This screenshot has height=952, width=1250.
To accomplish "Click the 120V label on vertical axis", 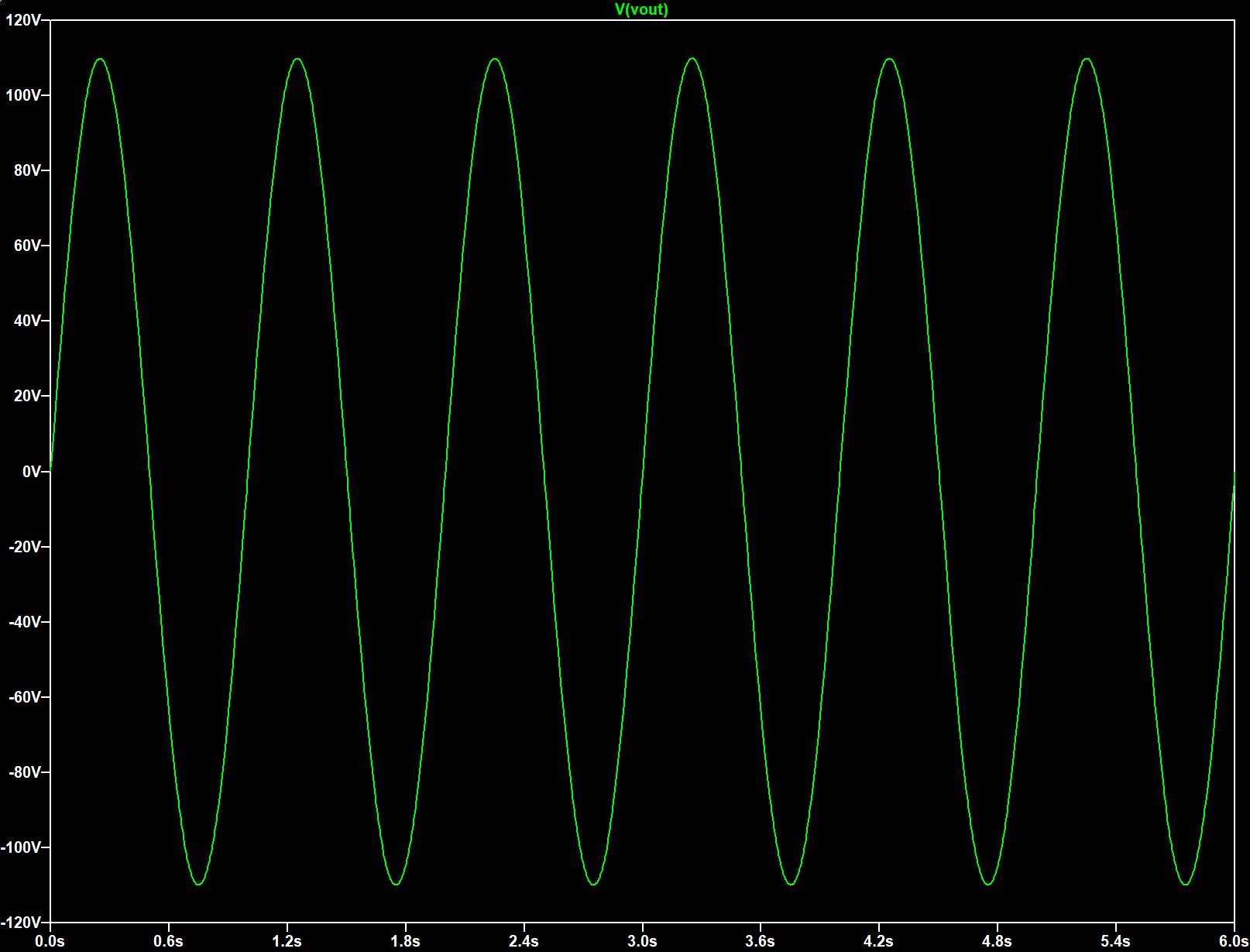I will pyautogui.click(x=23, y=20).
